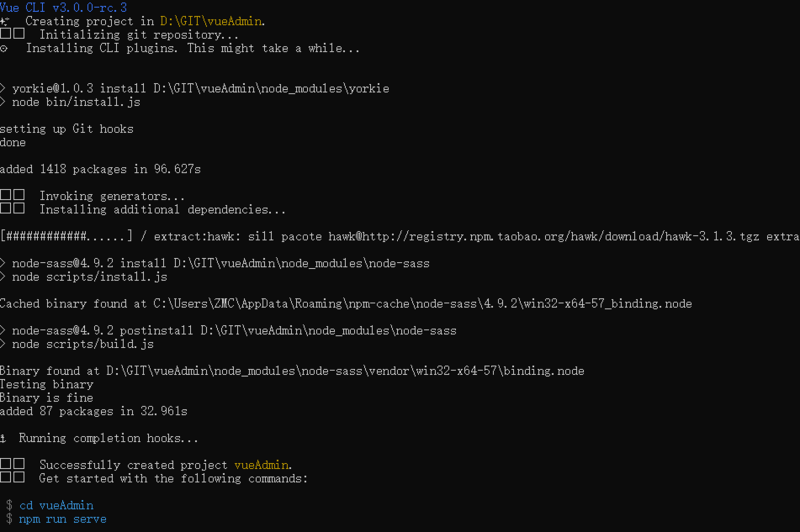Click the box glyphs before "Initializing git repository"
Image resolution: width=800 pixels, height=532 pixels.
pyautogui.click(x=13, y=34)
